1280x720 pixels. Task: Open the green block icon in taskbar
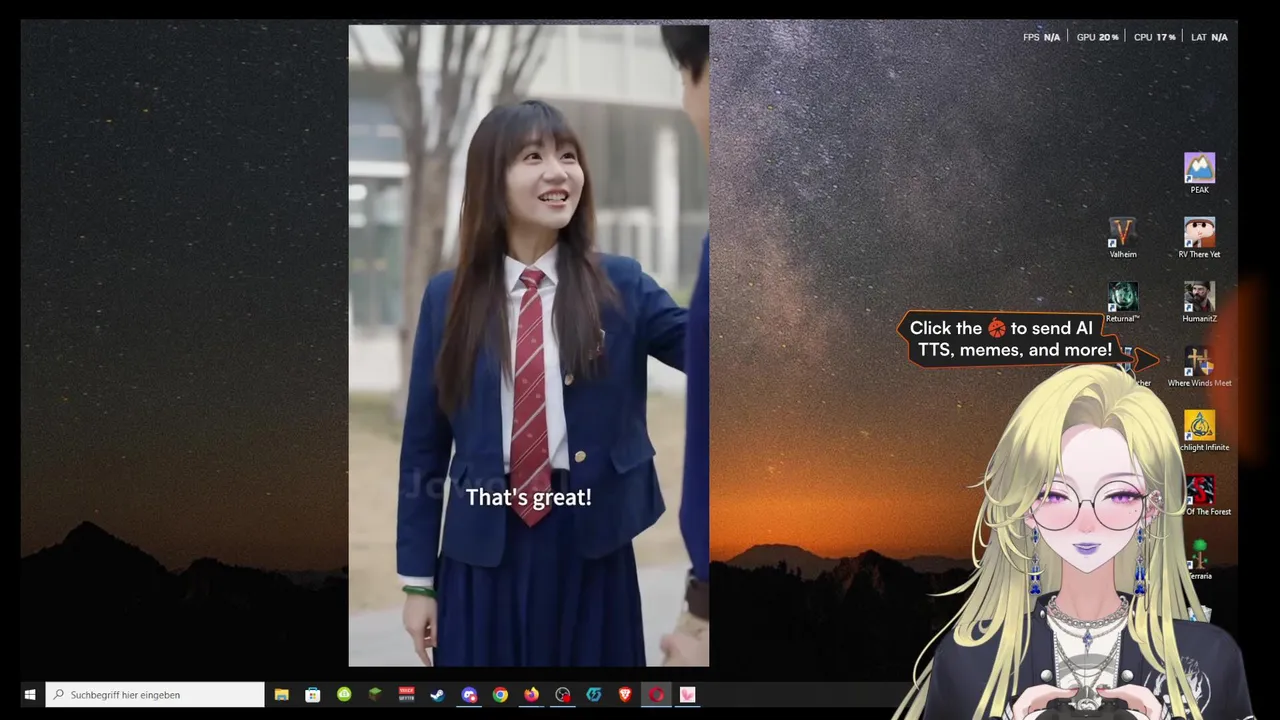coord(375,694)
